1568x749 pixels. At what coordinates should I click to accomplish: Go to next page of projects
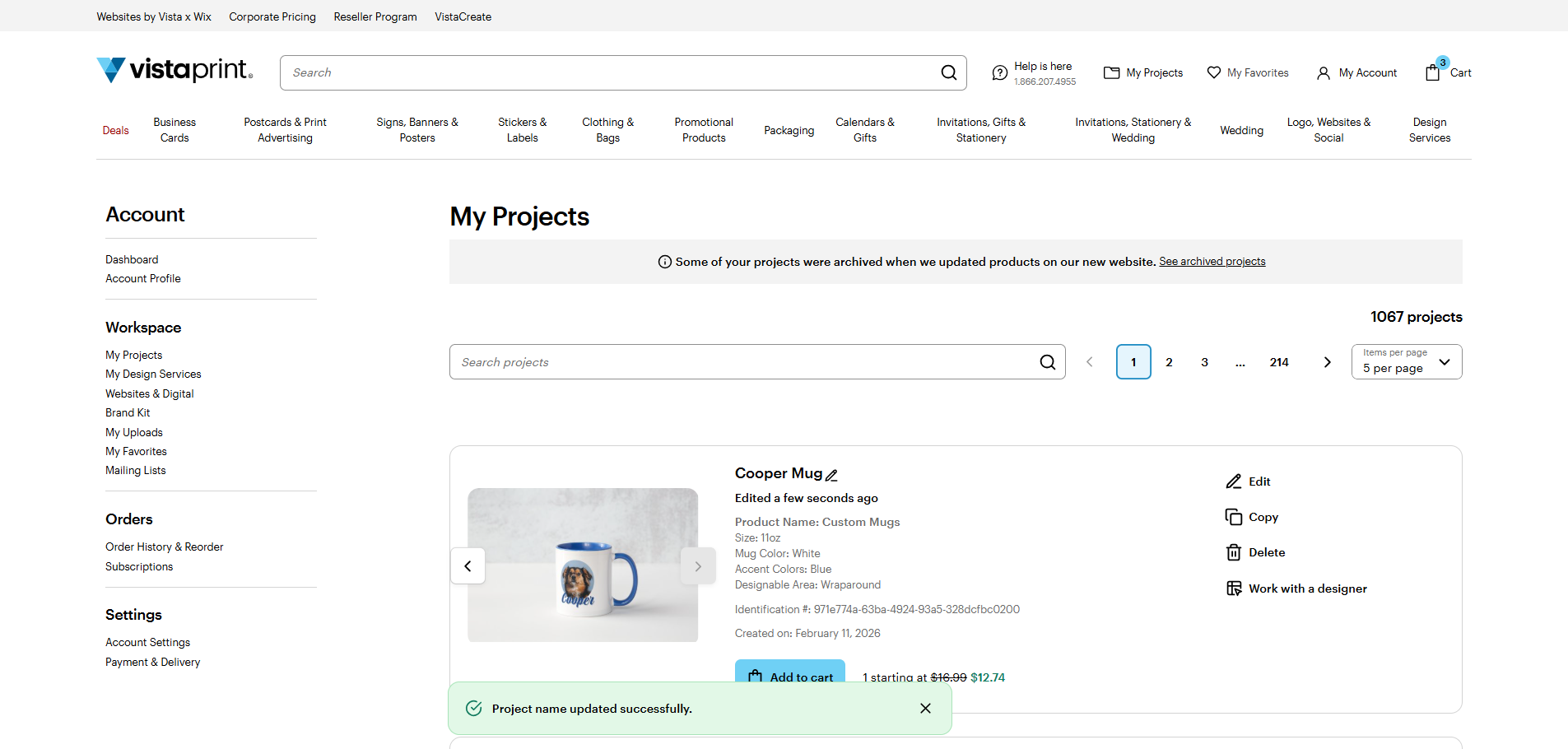(x=1327, y=362)
